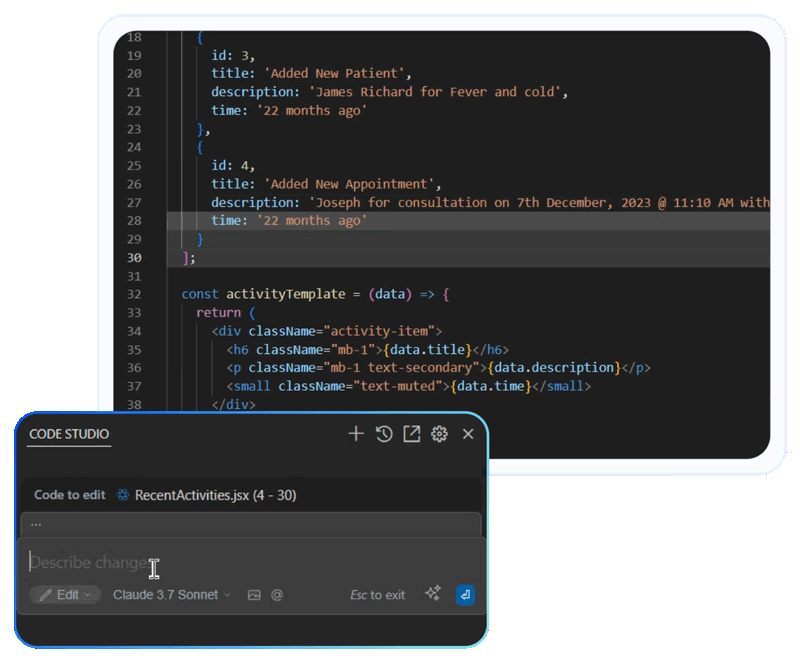800x662 pixels.
Task: Click line number 32 in the gutter
Action: pyautogui.click(x=134, y=294)
